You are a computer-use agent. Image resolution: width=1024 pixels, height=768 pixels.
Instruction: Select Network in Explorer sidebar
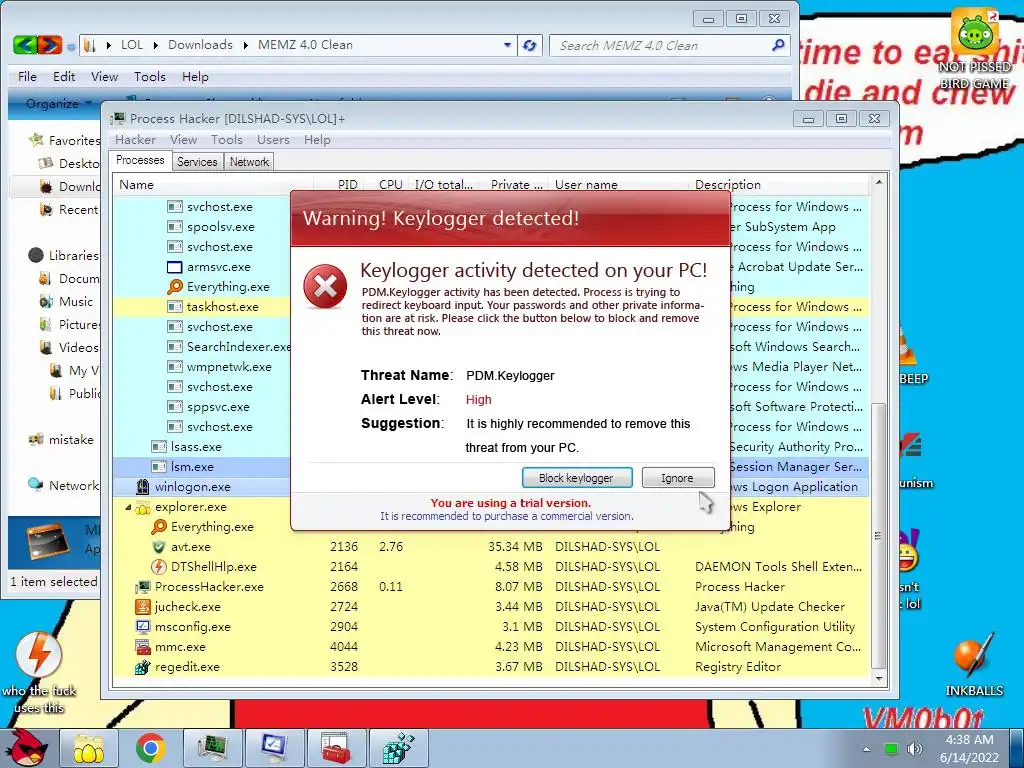[63, 485]
